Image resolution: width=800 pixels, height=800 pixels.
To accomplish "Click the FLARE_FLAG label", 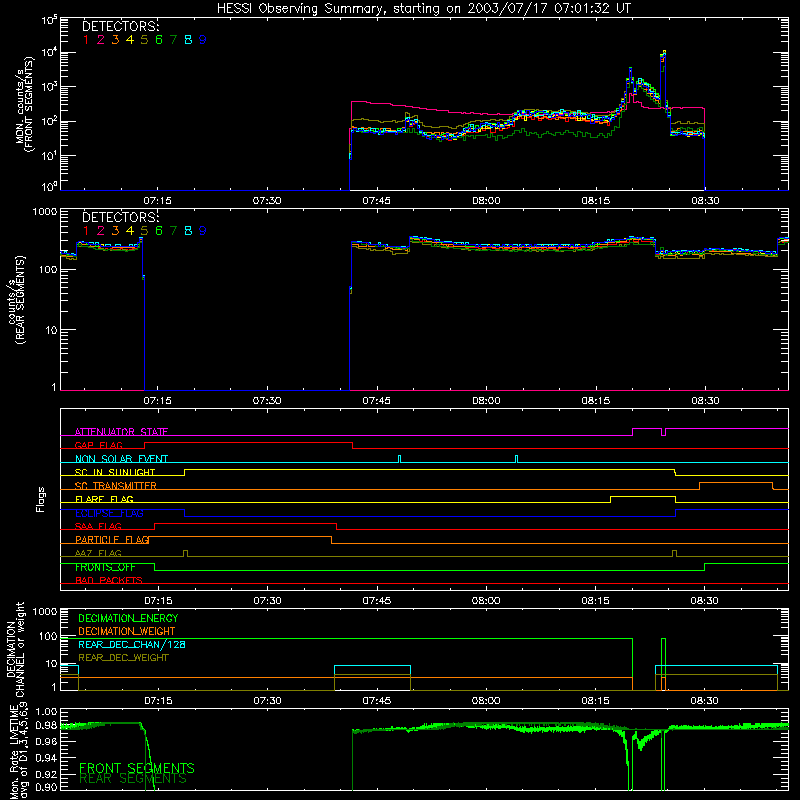I will tap(104, 499).
